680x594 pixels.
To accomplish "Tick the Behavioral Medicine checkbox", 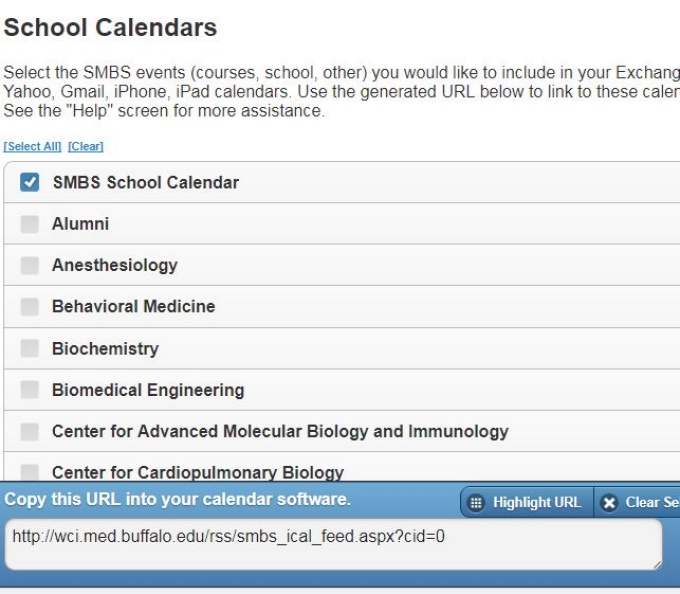I will (30, 307).
